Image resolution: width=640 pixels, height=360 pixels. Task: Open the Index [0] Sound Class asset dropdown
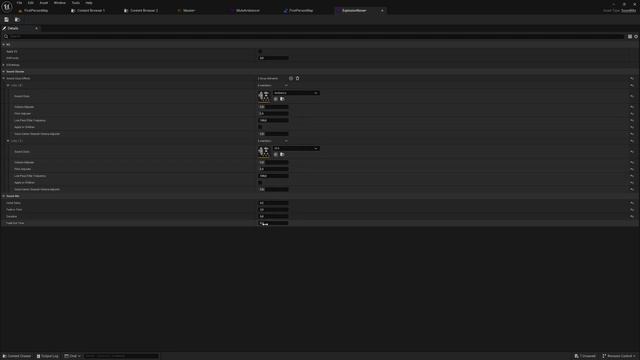pos(296,93)
